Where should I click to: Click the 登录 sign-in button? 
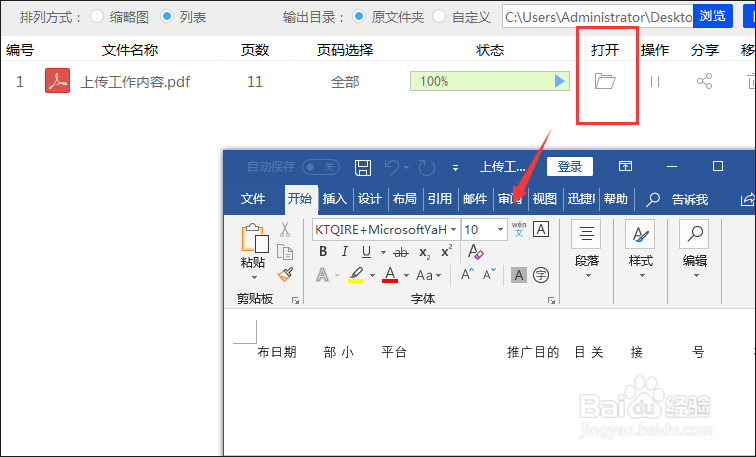tap(570, 167)
